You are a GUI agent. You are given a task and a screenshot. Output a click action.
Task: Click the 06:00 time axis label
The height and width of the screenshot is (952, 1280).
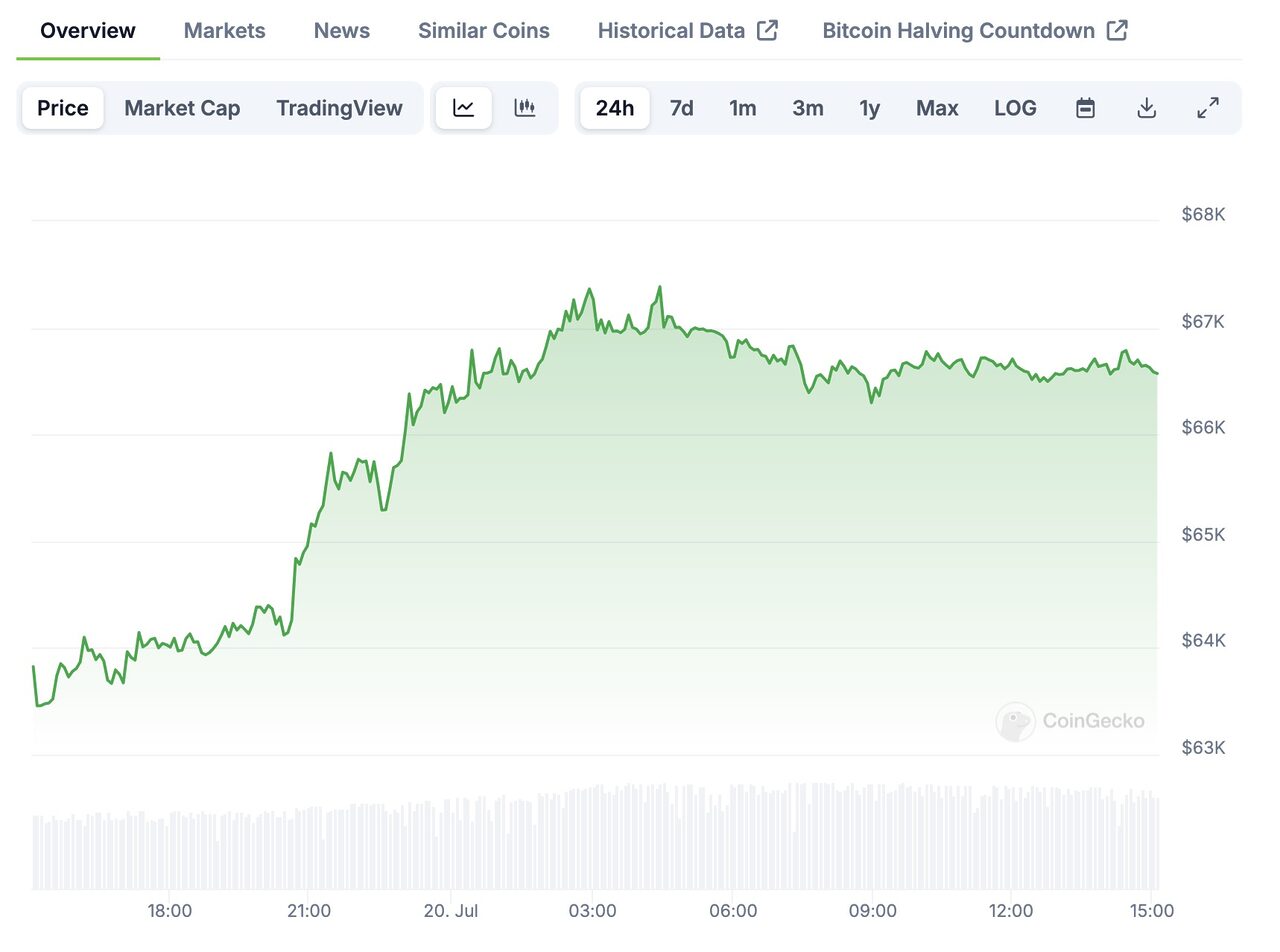pos(733,911)
